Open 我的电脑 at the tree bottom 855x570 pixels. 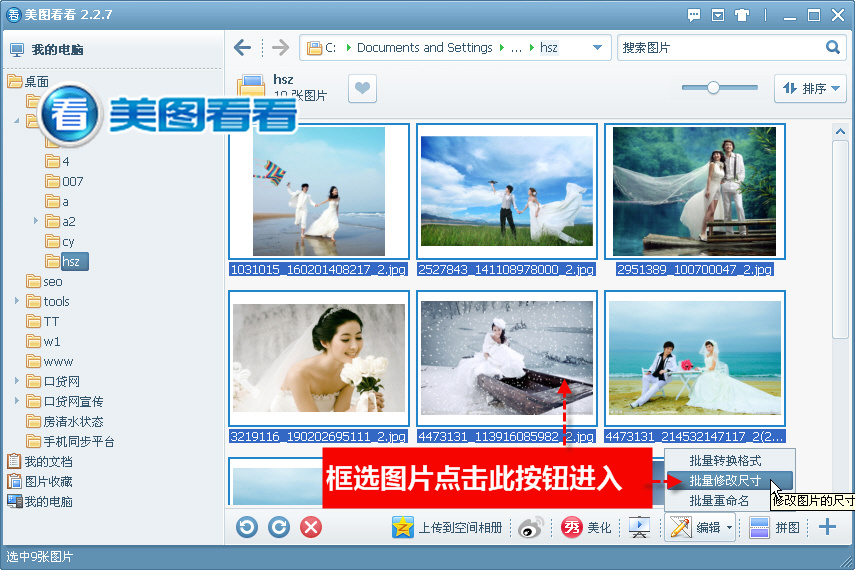(x=40, y=501)
